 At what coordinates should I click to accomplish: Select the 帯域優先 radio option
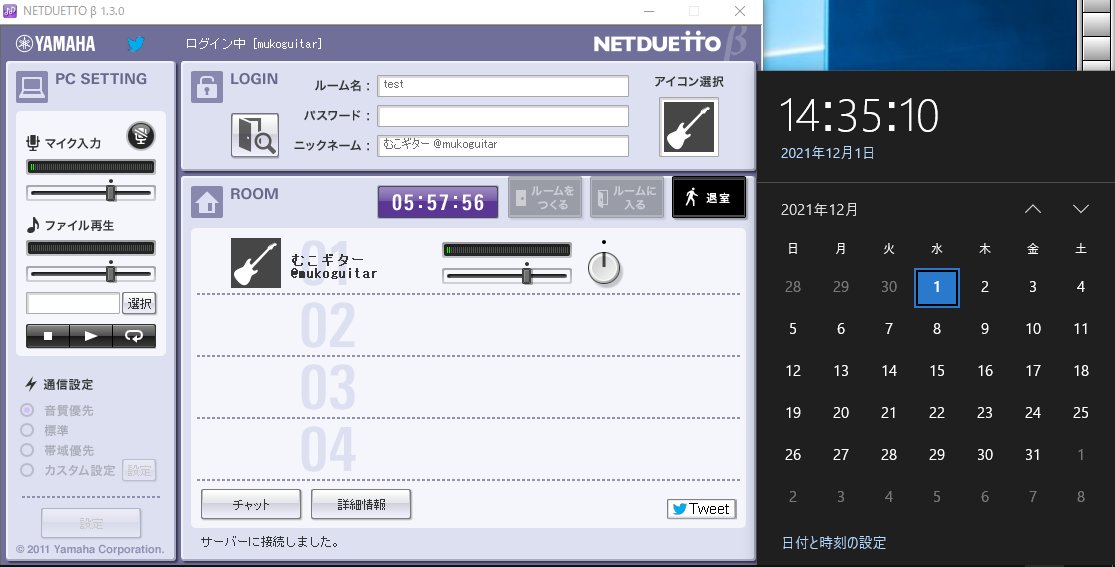(x=27, y=450)
